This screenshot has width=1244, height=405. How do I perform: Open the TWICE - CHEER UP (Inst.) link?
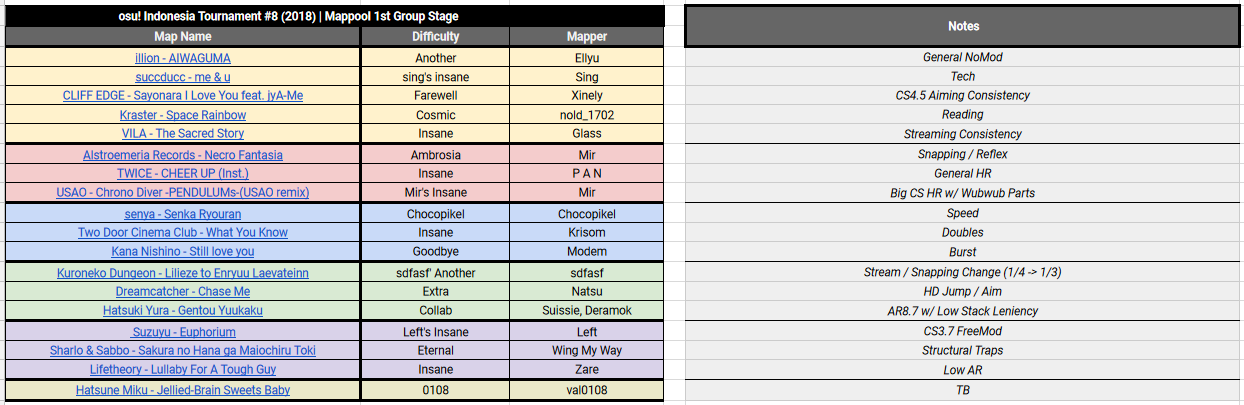[x=183, y=174]
